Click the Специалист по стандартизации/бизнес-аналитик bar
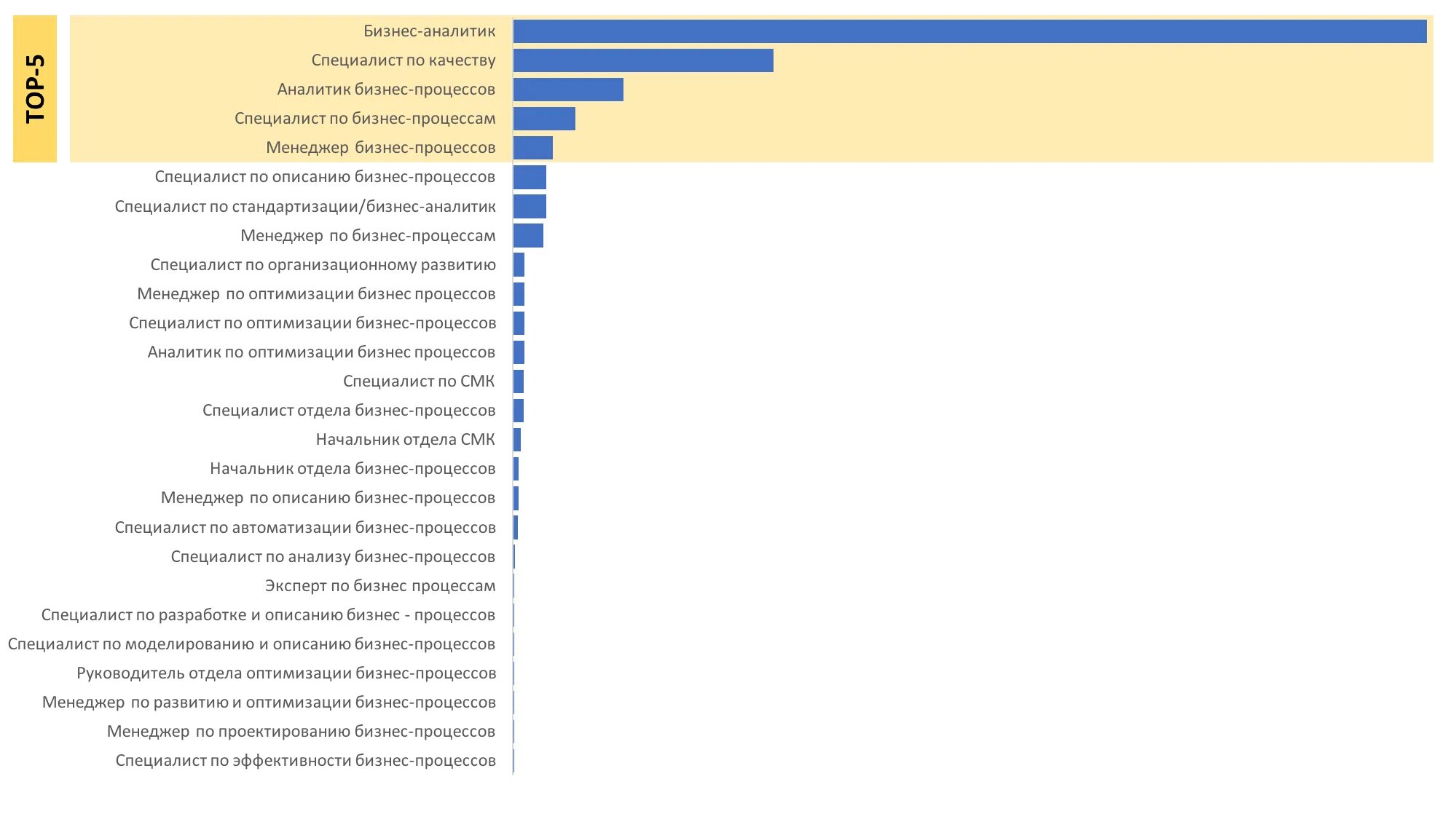Image resolution: width=1456 pixels, height=819 pixels. [x=530, y=207]
